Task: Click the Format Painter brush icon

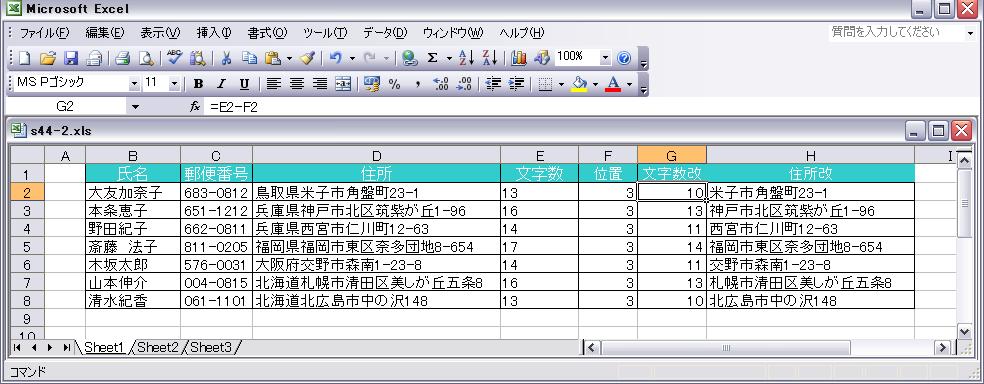Action: tap(307, 58)
